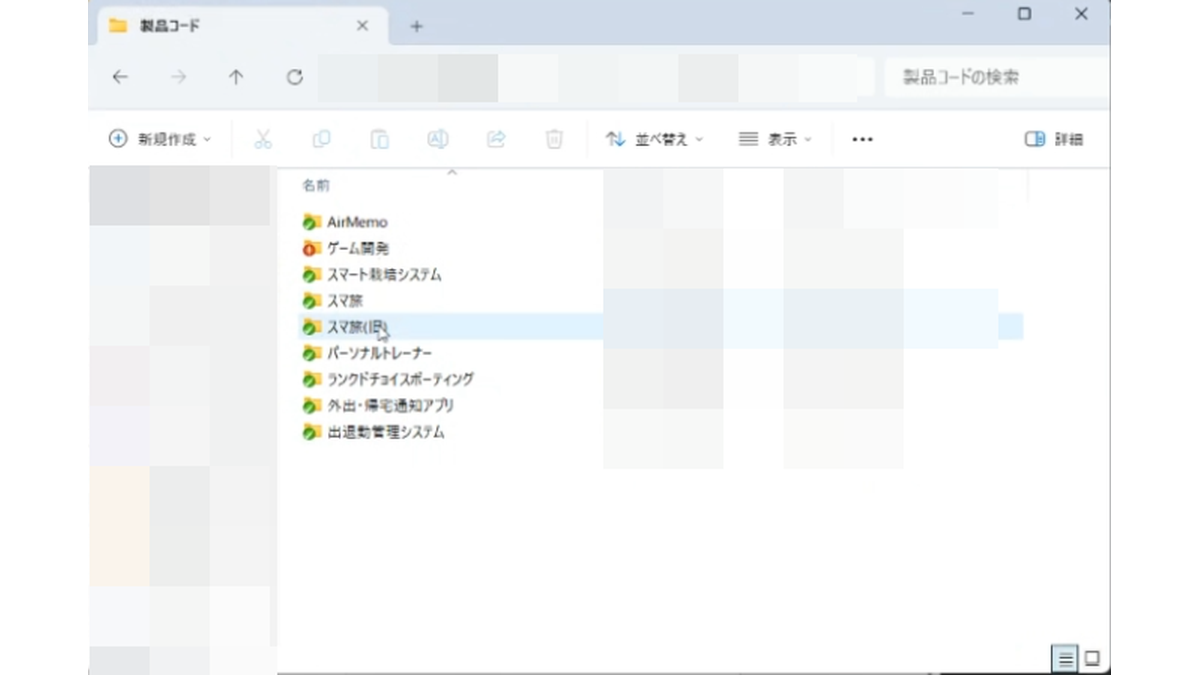Image resolution: width=1200 pixels, height=675 pixels.
Task: Click the Share icon in the toolbar
Action: click(496, 140)
